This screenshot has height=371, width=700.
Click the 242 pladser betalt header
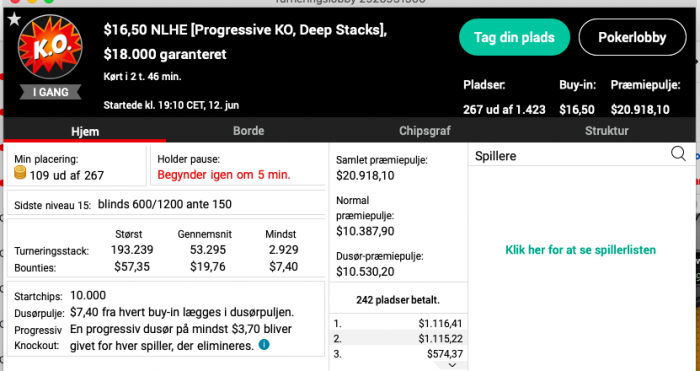pos(398,300)
